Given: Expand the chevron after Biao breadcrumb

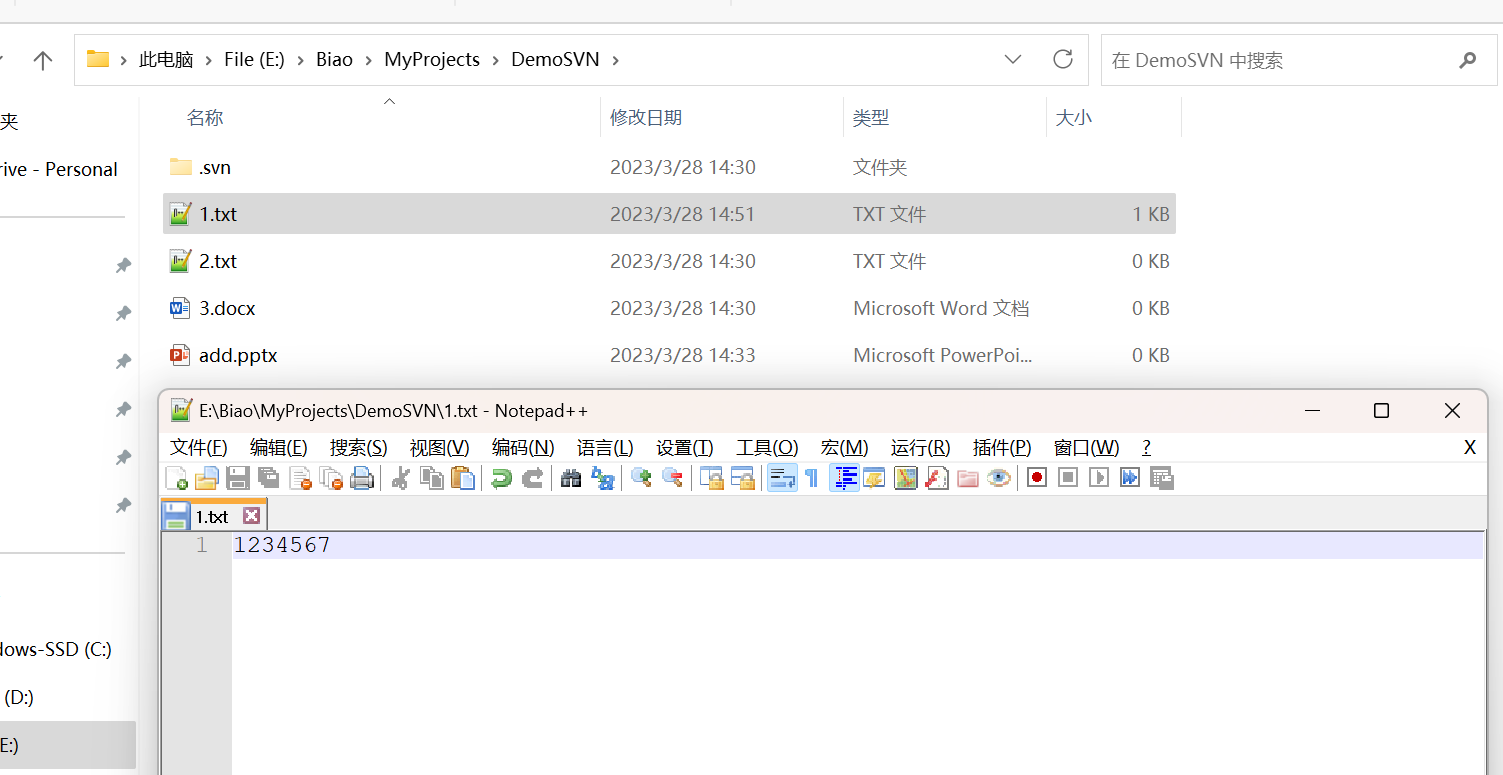Looking at the screenshot, I should click(369, 60).
